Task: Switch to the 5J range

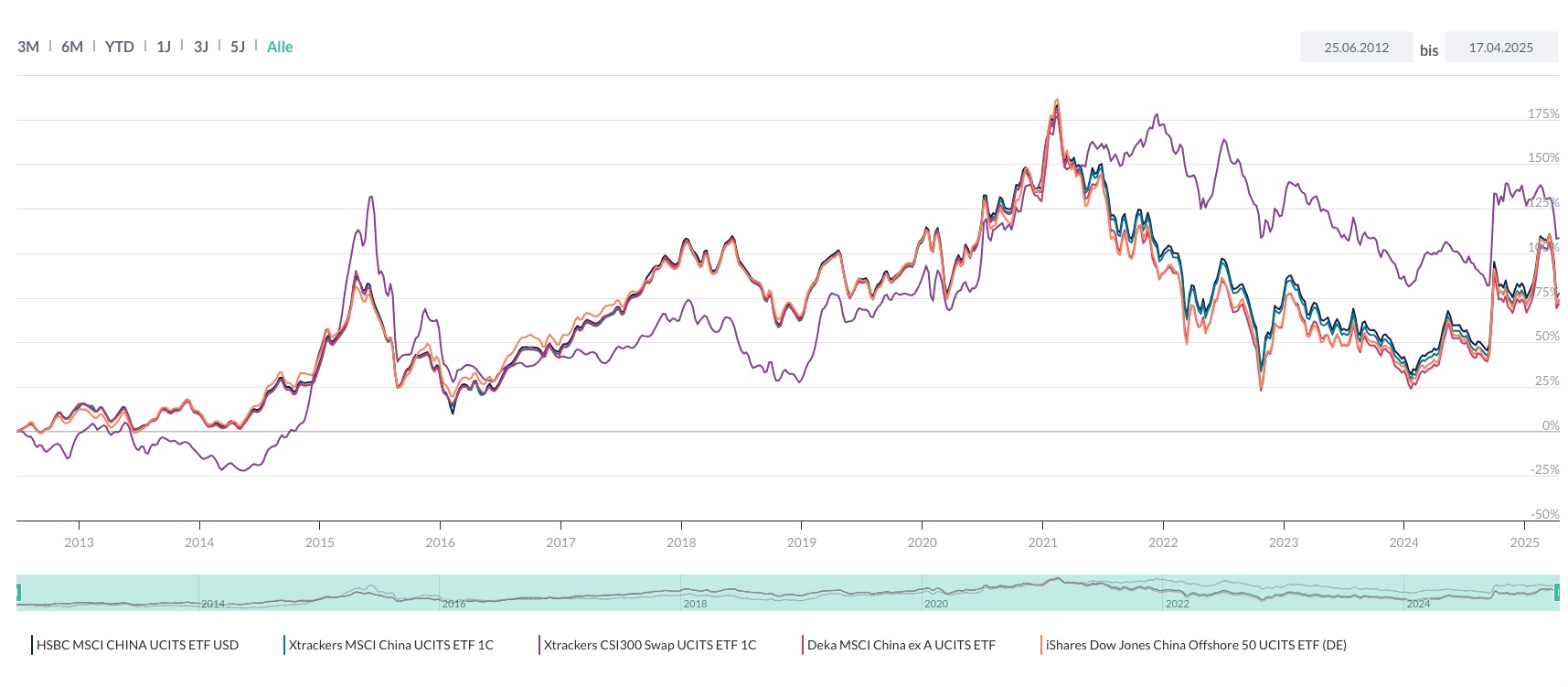Action: [237, 46]
